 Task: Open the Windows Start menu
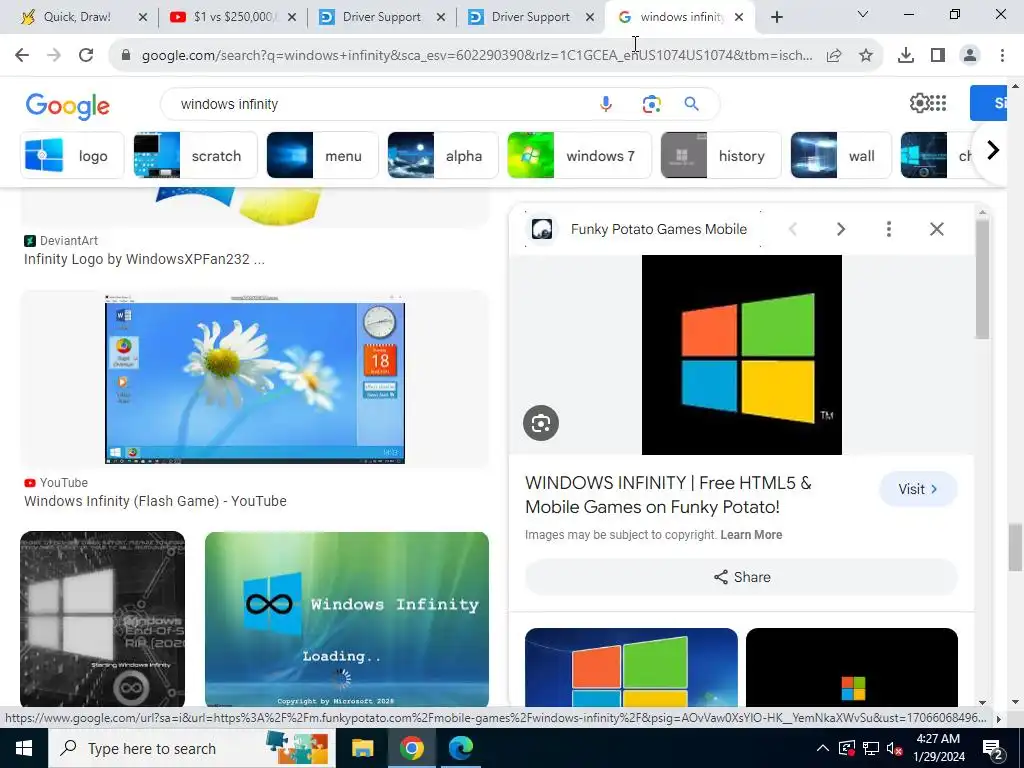tap(24, 748)
